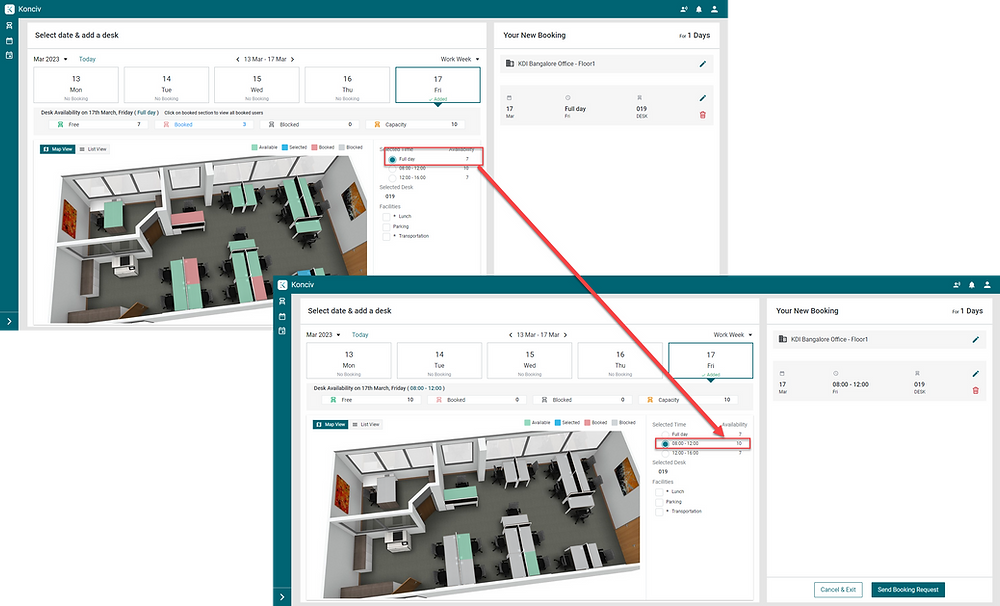Select the 12:00 - 16:00 time slot radio
This screenshot has height=606, width=1000.
point(665,453)
